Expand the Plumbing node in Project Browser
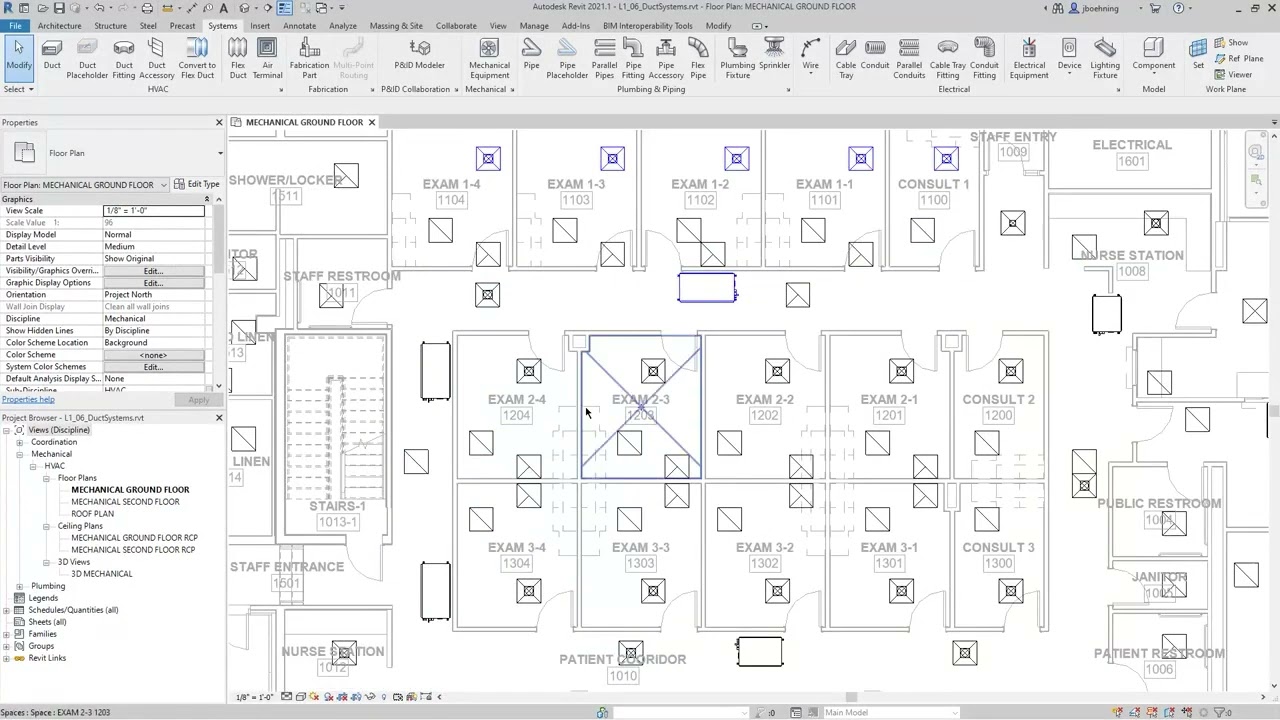The width and height of the screenshot is (1280, 720). 19,586
